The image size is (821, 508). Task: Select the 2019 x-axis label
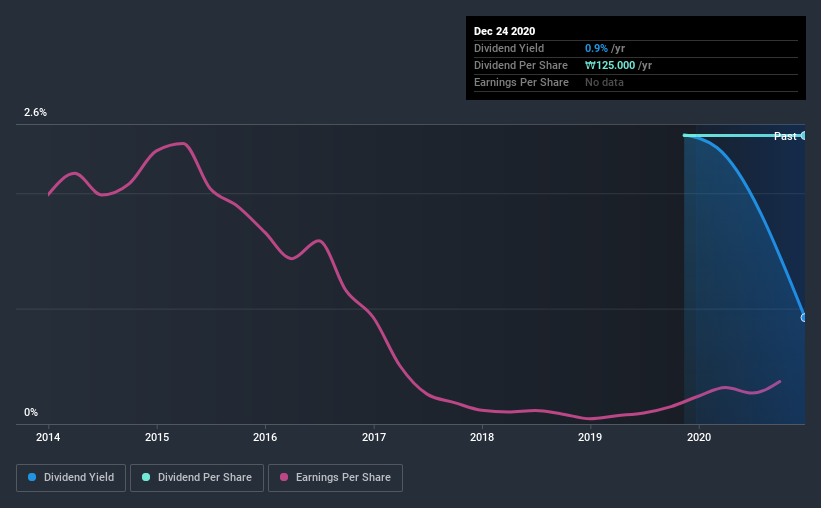pos(590,437)
